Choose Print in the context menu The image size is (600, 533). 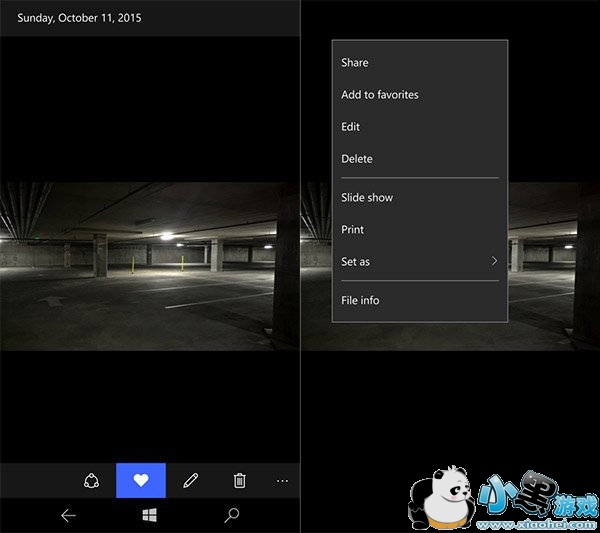pos(420,230)
